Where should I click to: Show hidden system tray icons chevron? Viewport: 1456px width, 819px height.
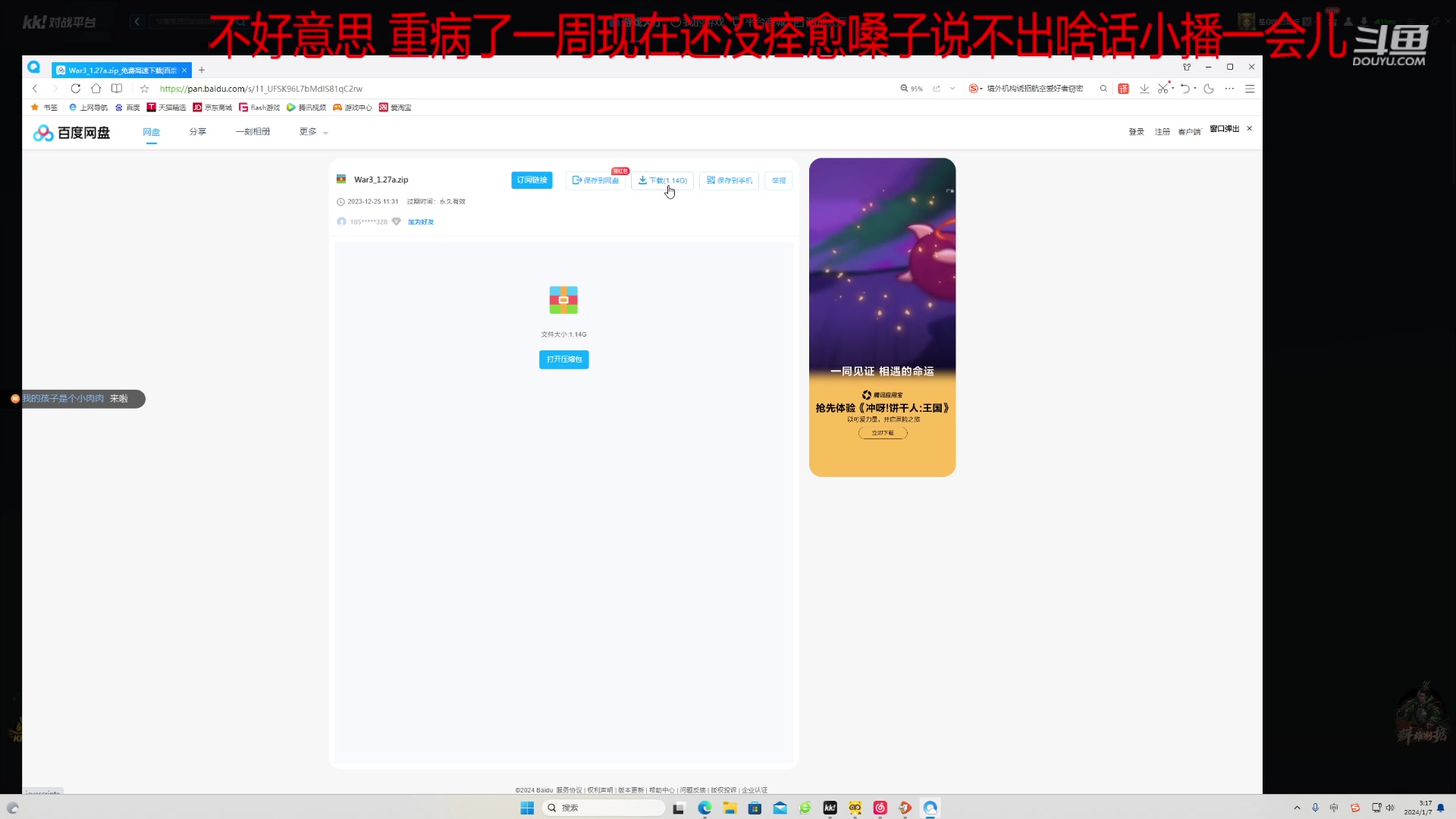(1297, 808)
